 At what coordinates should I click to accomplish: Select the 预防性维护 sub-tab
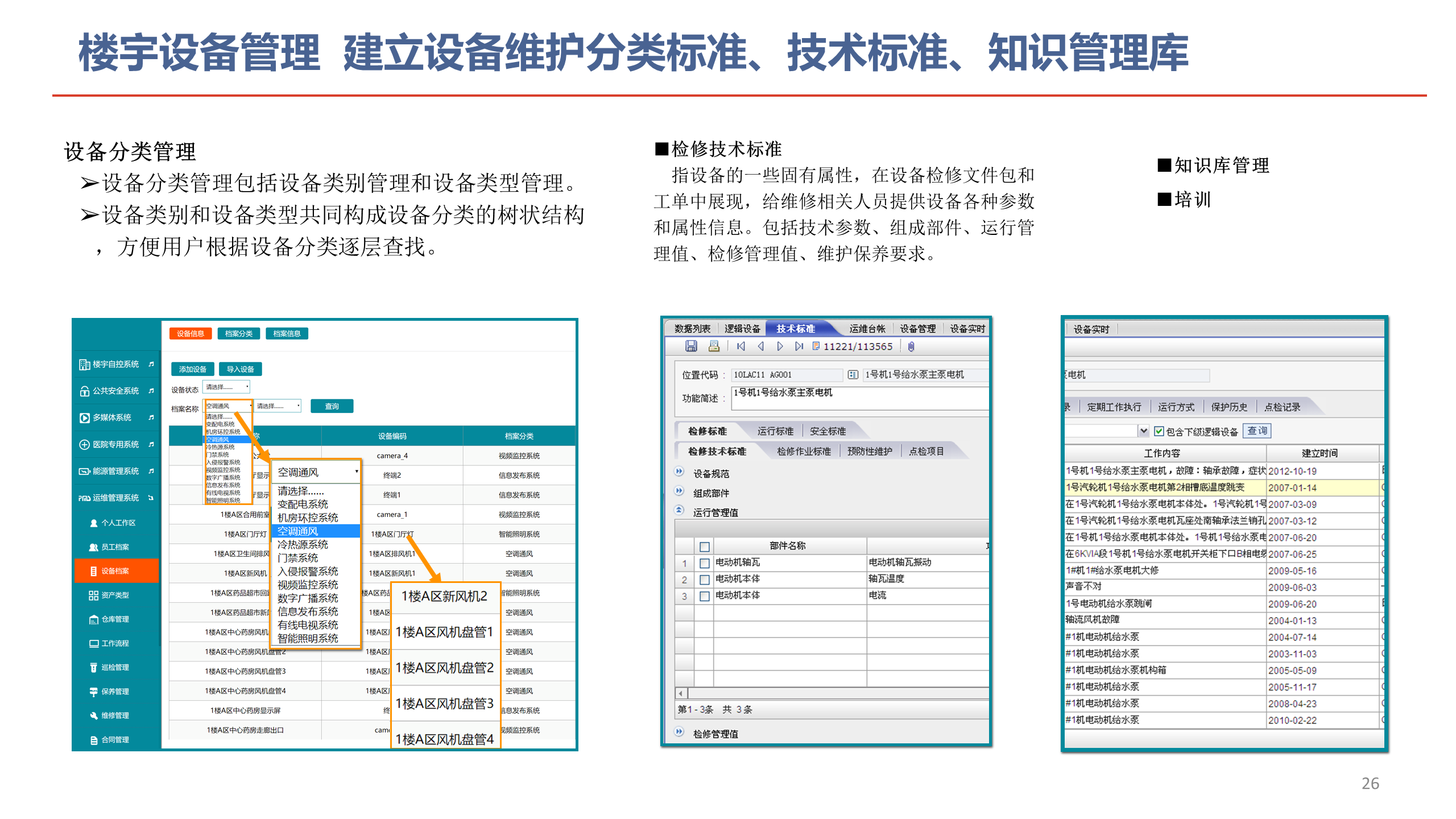click(x=870, y=452)
